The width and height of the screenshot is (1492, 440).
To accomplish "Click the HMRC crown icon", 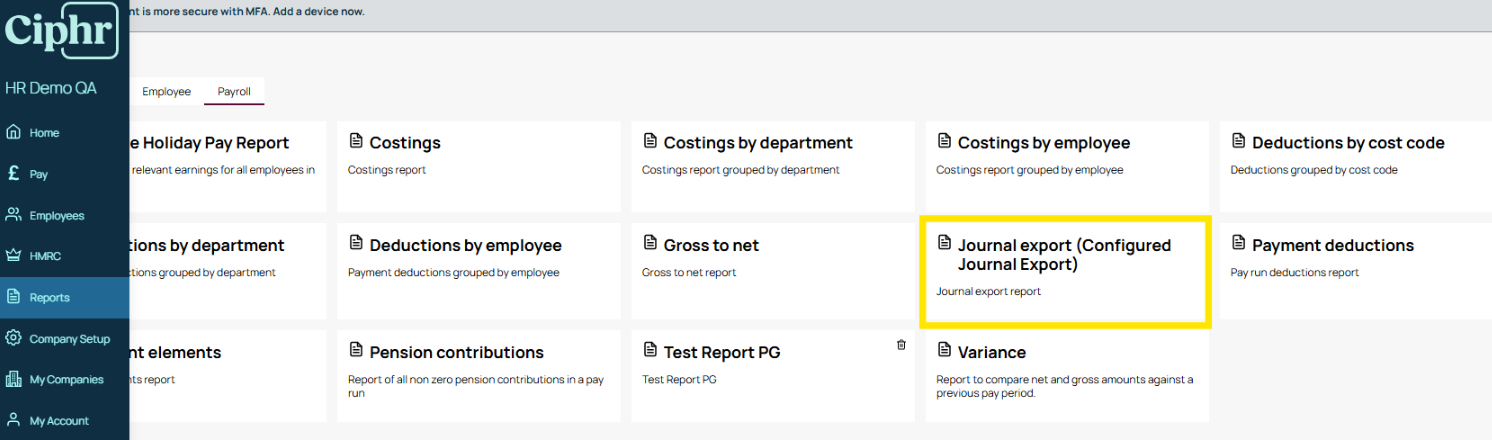I will point(13,255).
